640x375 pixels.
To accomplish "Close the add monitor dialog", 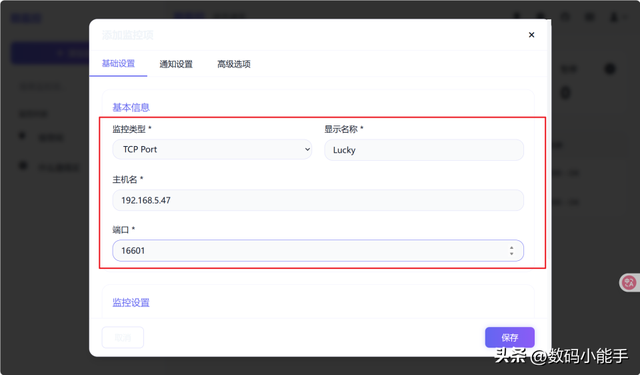I will [x=531, y=35].
